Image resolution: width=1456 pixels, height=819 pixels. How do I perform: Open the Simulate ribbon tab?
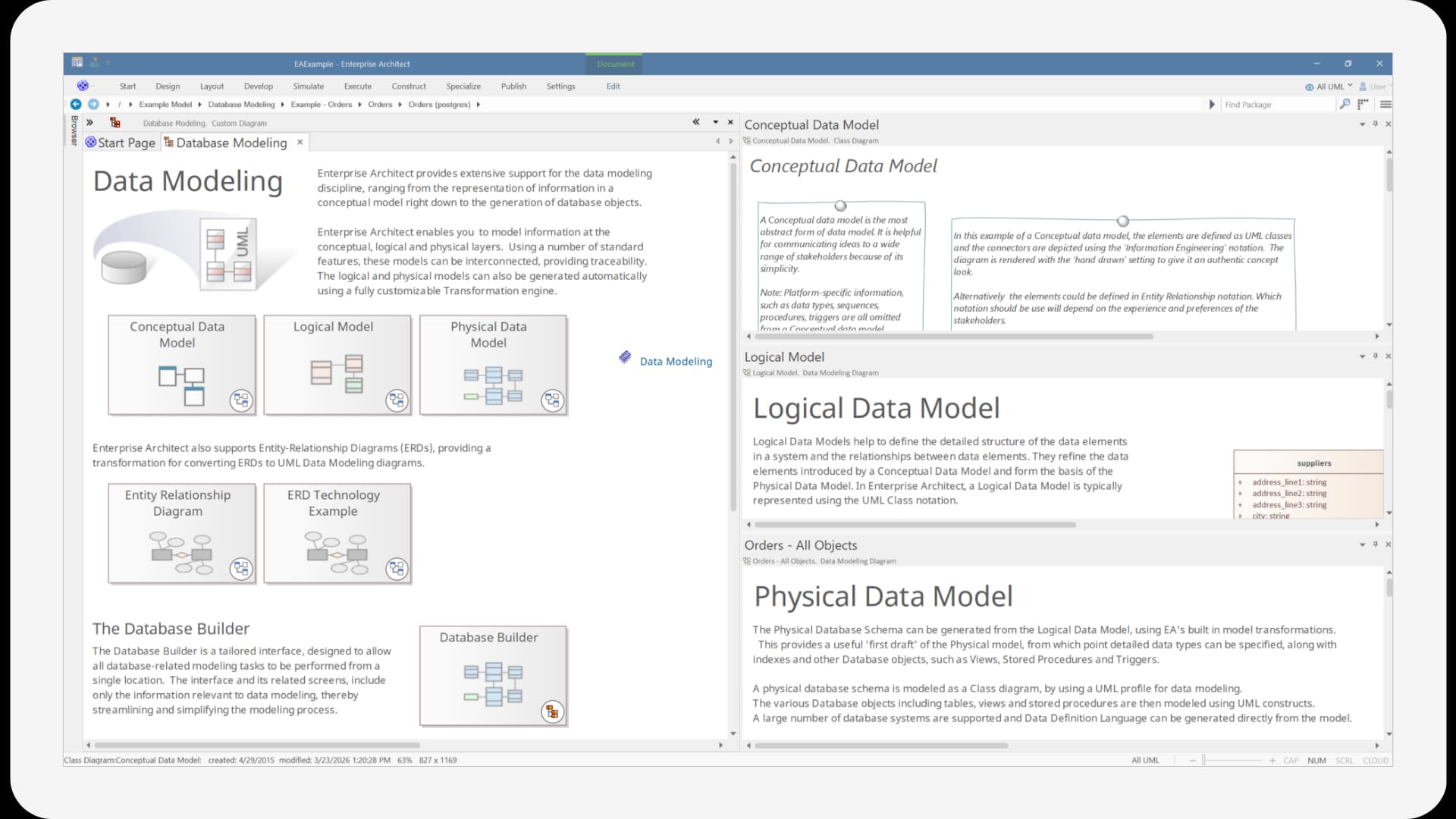(x=309, y=86)
